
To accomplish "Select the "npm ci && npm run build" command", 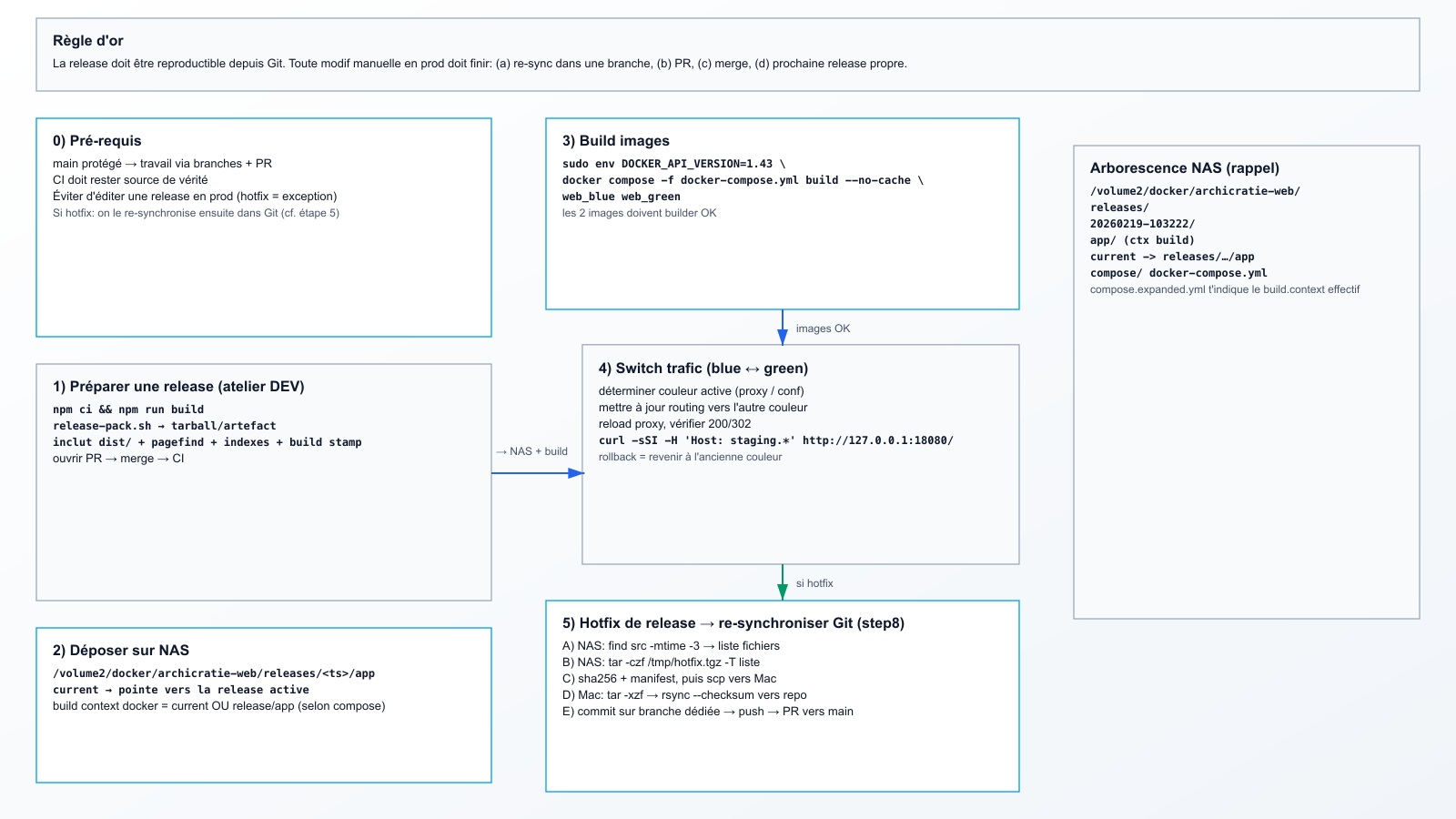I will click(x=128, y=409).
